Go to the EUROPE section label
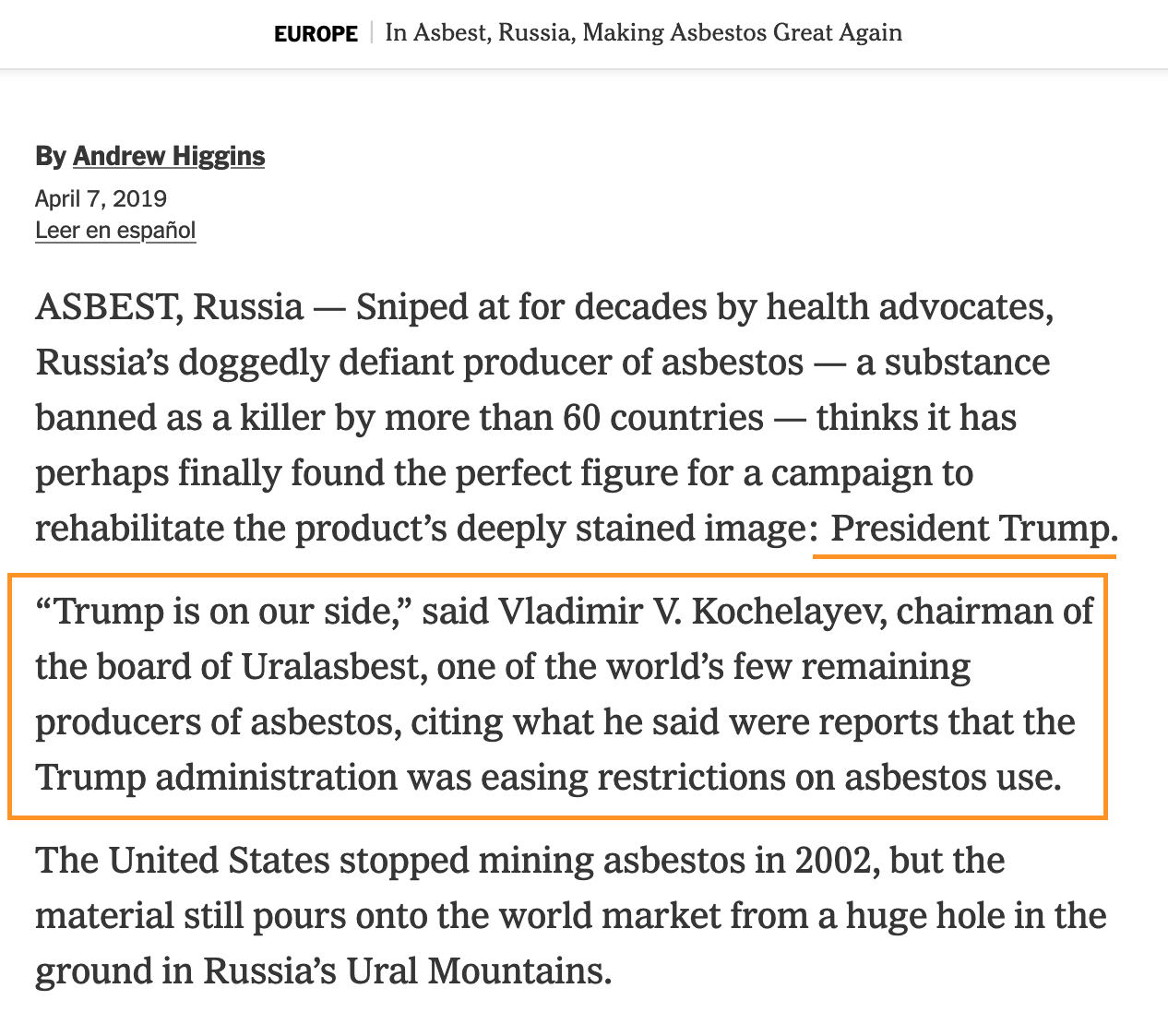This screenshot has width=1168, height=1036. pos(316,34)
